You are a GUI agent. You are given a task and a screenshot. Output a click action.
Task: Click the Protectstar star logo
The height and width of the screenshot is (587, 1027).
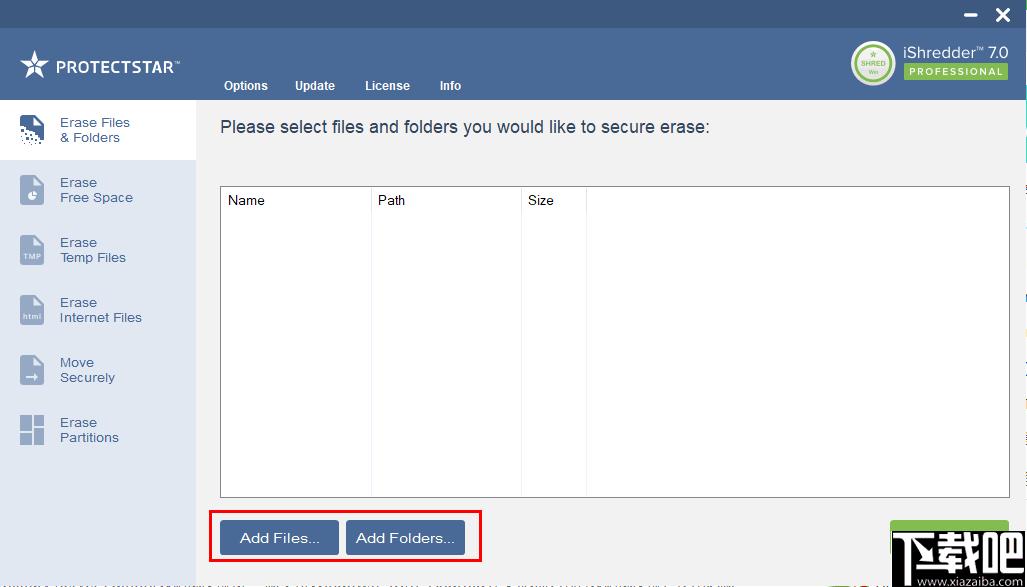(x=34, y=66)
